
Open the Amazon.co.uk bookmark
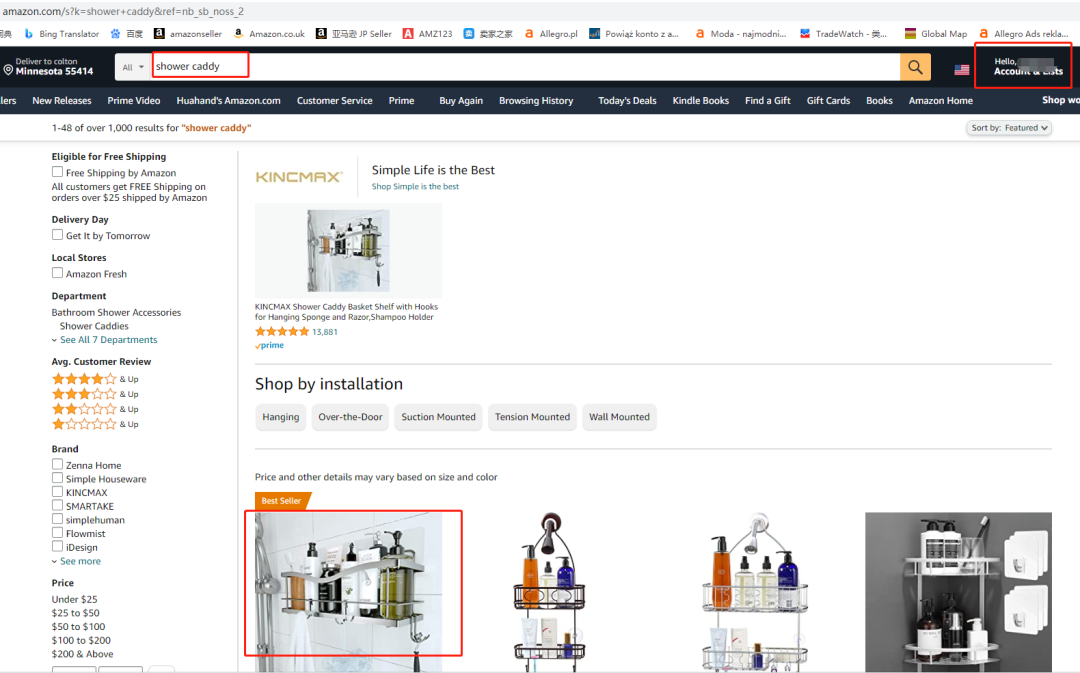[269, 34]
